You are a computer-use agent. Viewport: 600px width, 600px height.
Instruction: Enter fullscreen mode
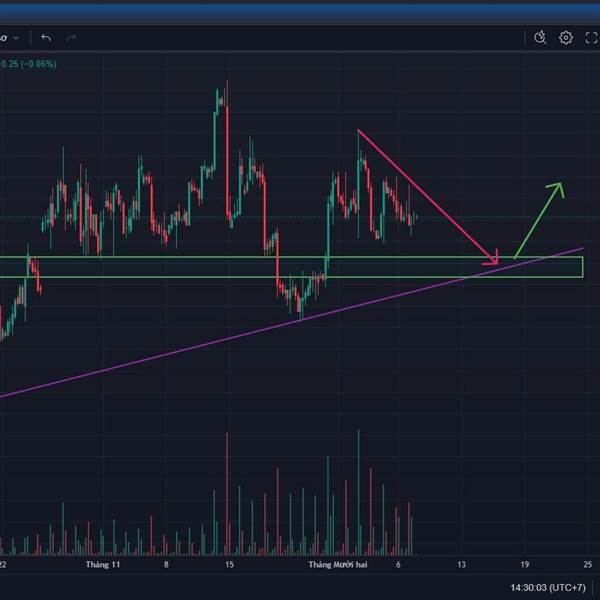point(592,38)
